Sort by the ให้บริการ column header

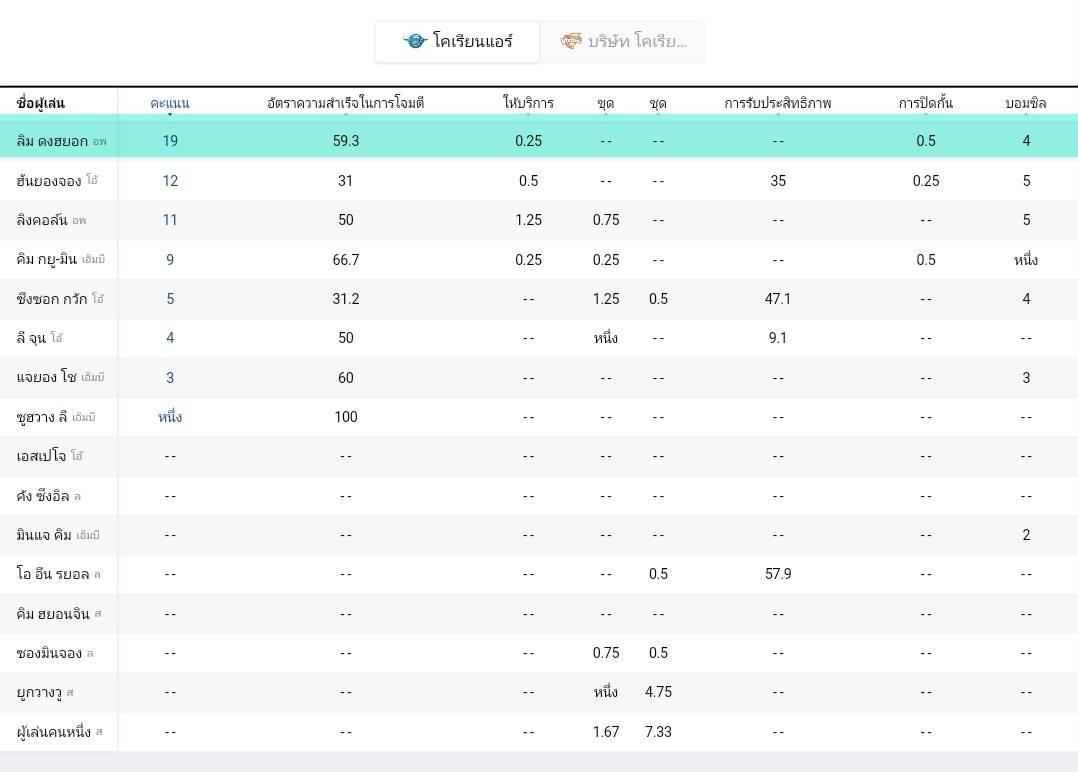pos(528,103)
